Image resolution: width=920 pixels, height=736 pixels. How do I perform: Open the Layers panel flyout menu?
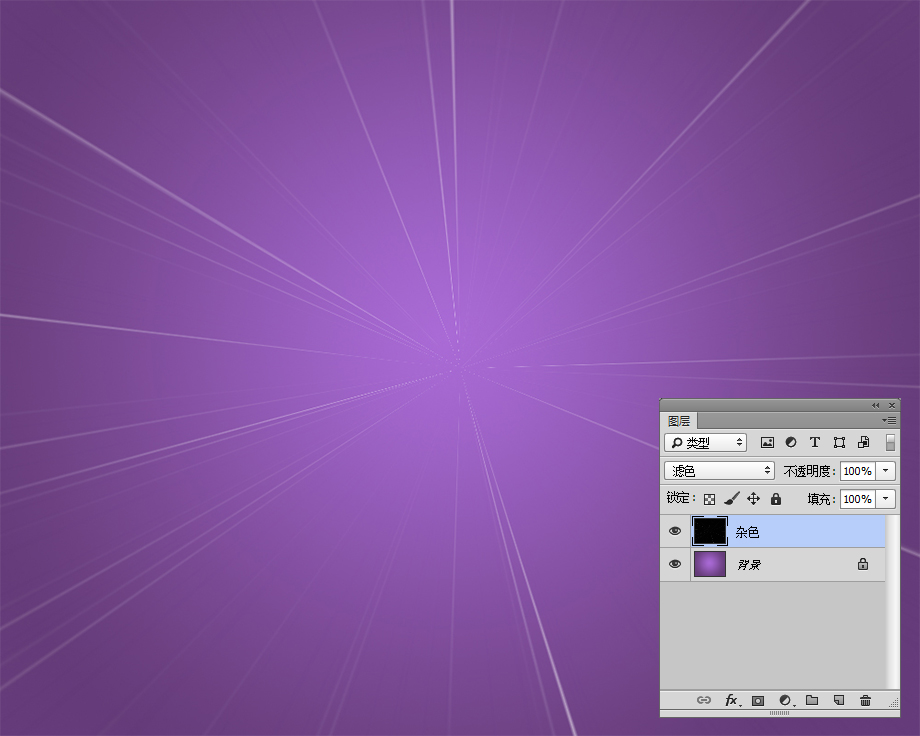889,420
